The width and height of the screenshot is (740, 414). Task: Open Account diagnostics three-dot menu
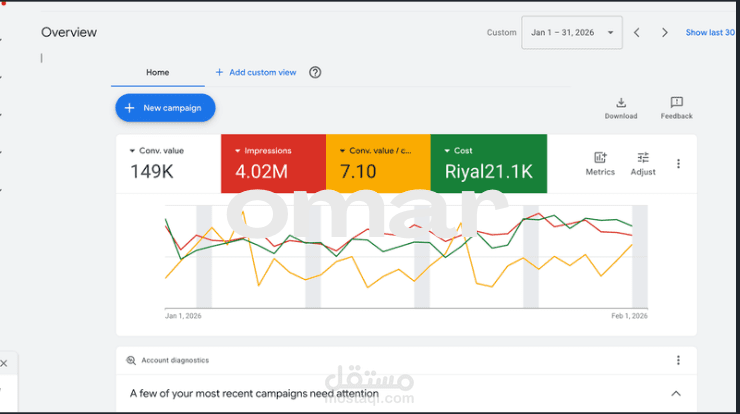tap(678, 360)
